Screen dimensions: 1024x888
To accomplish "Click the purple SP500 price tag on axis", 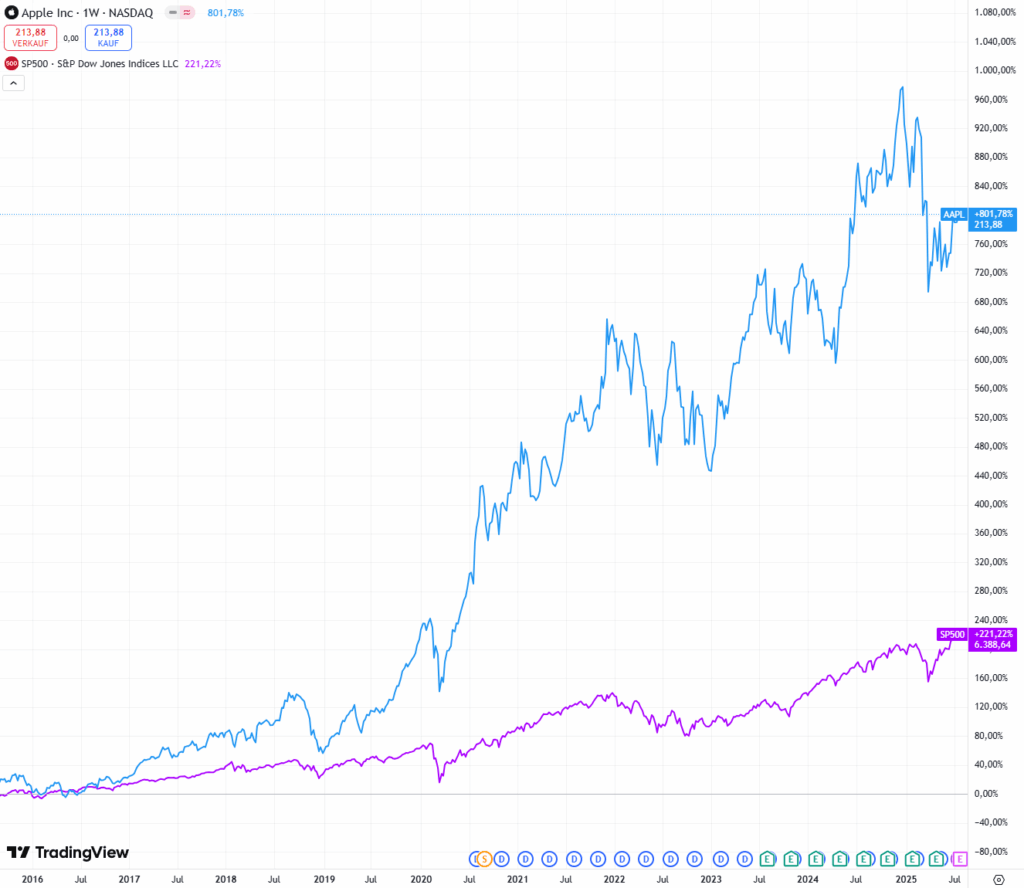I will point(952,634).
